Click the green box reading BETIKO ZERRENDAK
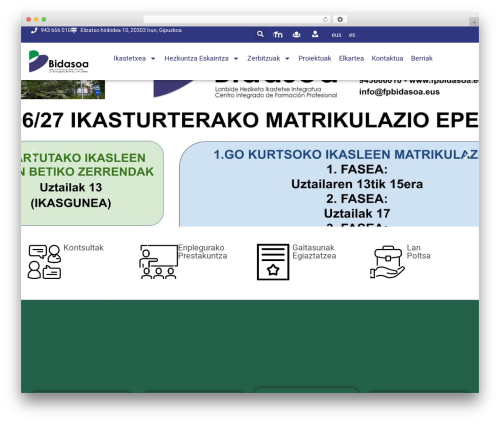The width and height of the screenshot is (500, 423). 92,183
